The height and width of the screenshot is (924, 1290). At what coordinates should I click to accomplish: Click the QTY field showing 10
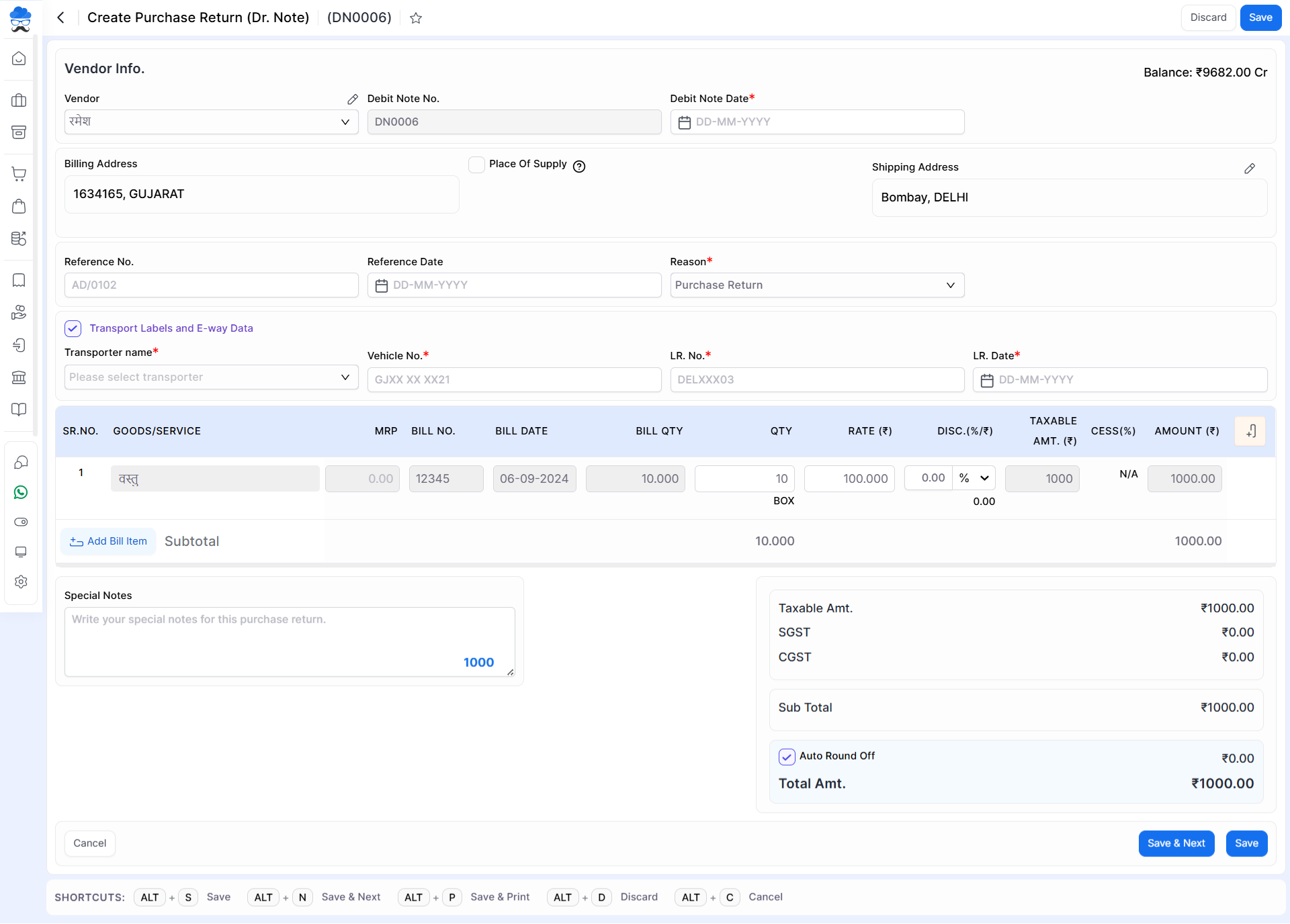(744, 479)
